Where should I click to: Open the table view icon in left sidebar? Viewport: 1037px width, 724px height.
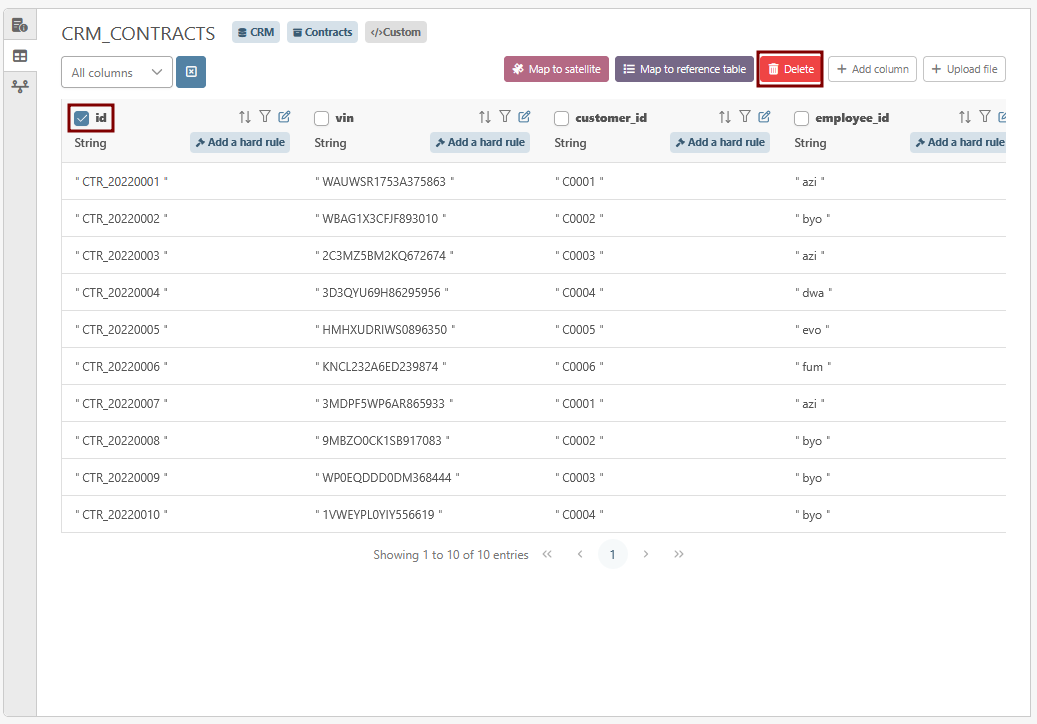click(19, 56)
